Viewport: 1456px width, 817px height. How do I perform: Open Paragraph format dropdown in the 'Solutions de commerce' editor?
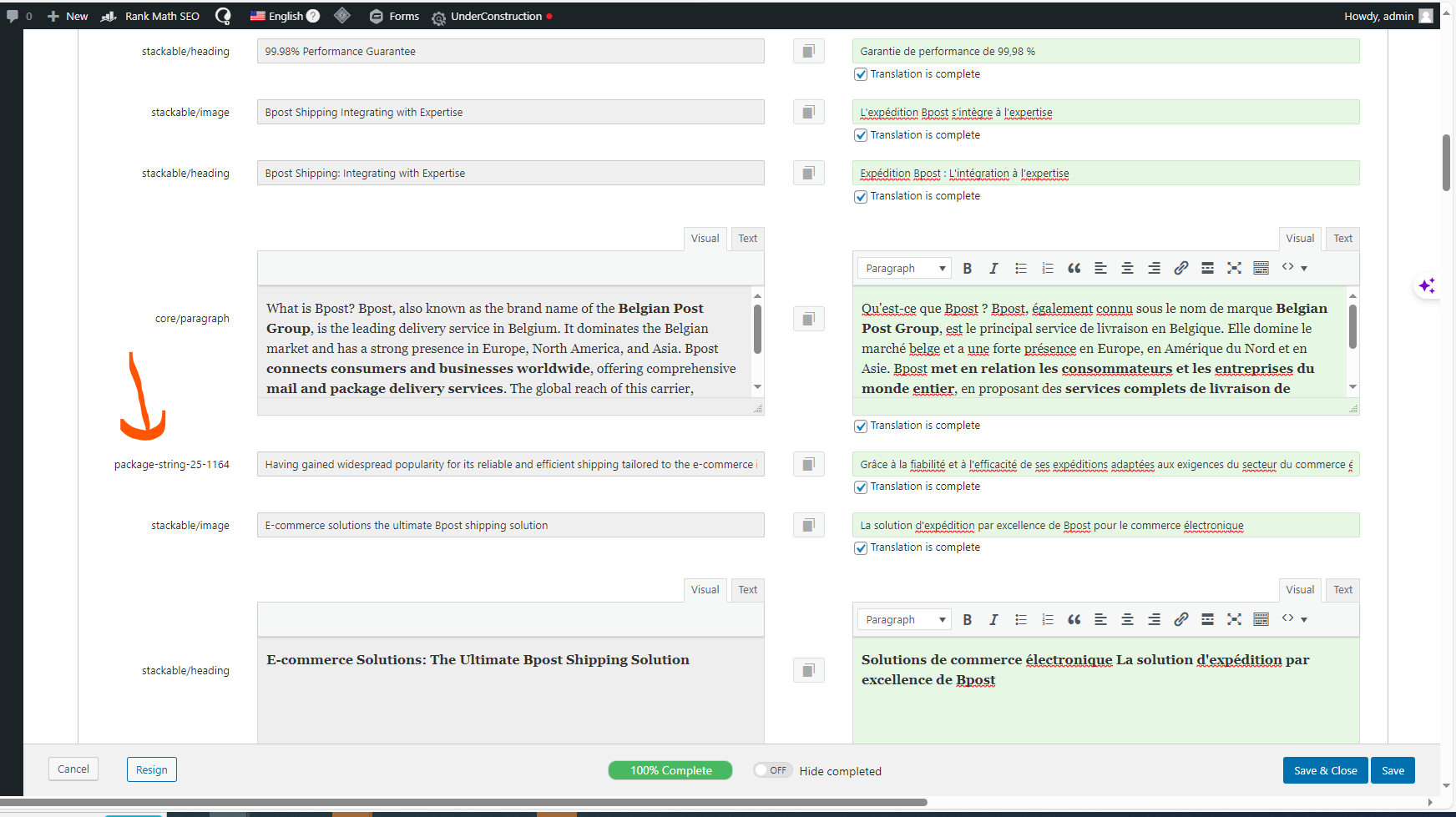[x=905, y=619]
